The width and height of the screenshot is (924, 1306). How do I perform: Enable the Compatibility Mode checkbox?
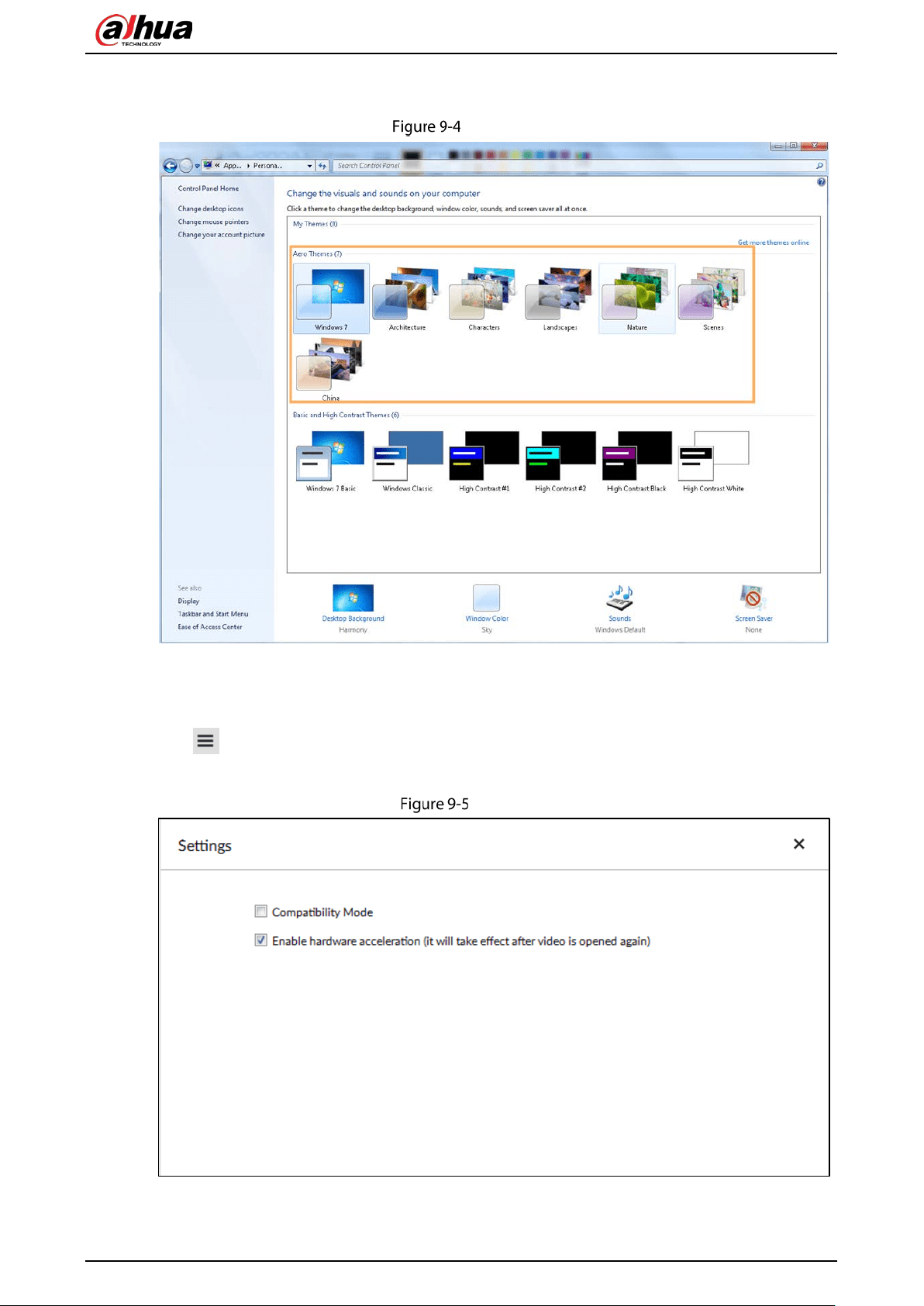261,911
